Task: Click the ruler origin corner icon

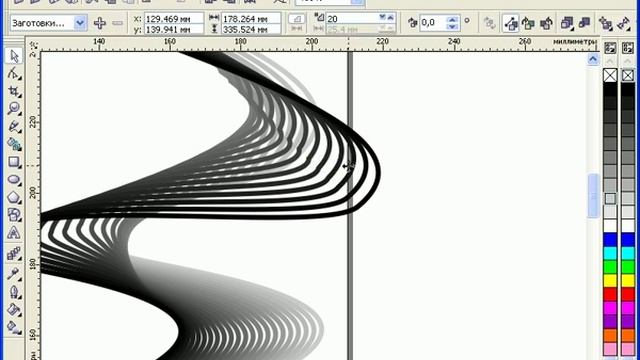Action: coord(33,44)
